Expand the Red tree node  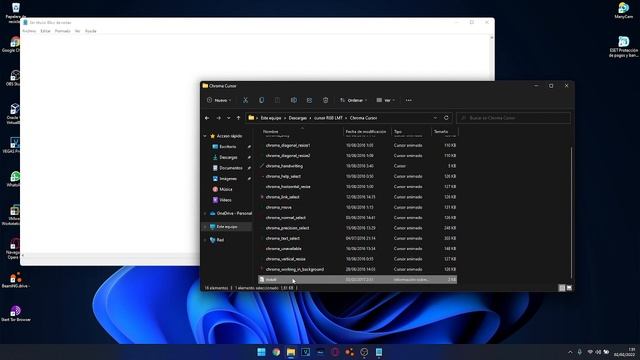pos(205,240)
